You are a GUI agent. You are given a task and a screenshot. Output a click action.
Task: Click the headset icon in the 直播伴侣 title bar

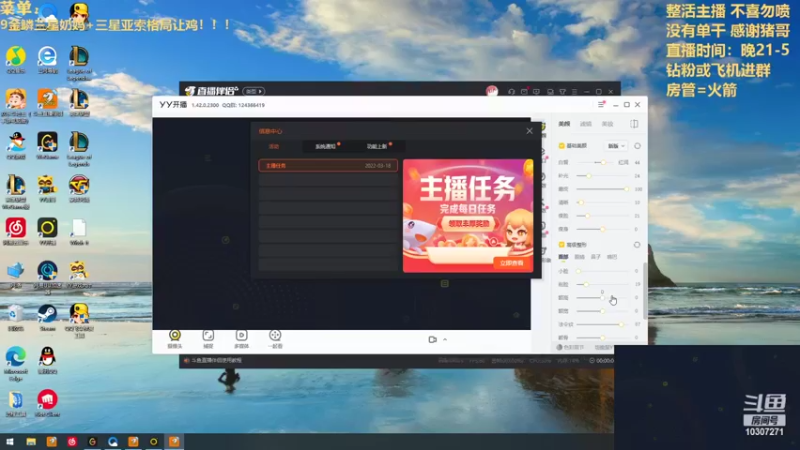tap(511, 91)
